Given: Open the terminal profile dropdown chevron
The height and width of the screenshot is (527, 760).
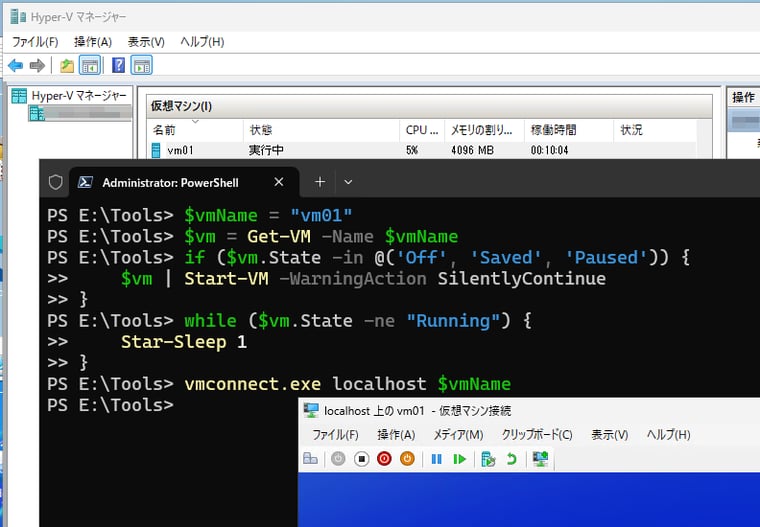Looking at the screenshot, I should 348,182.
